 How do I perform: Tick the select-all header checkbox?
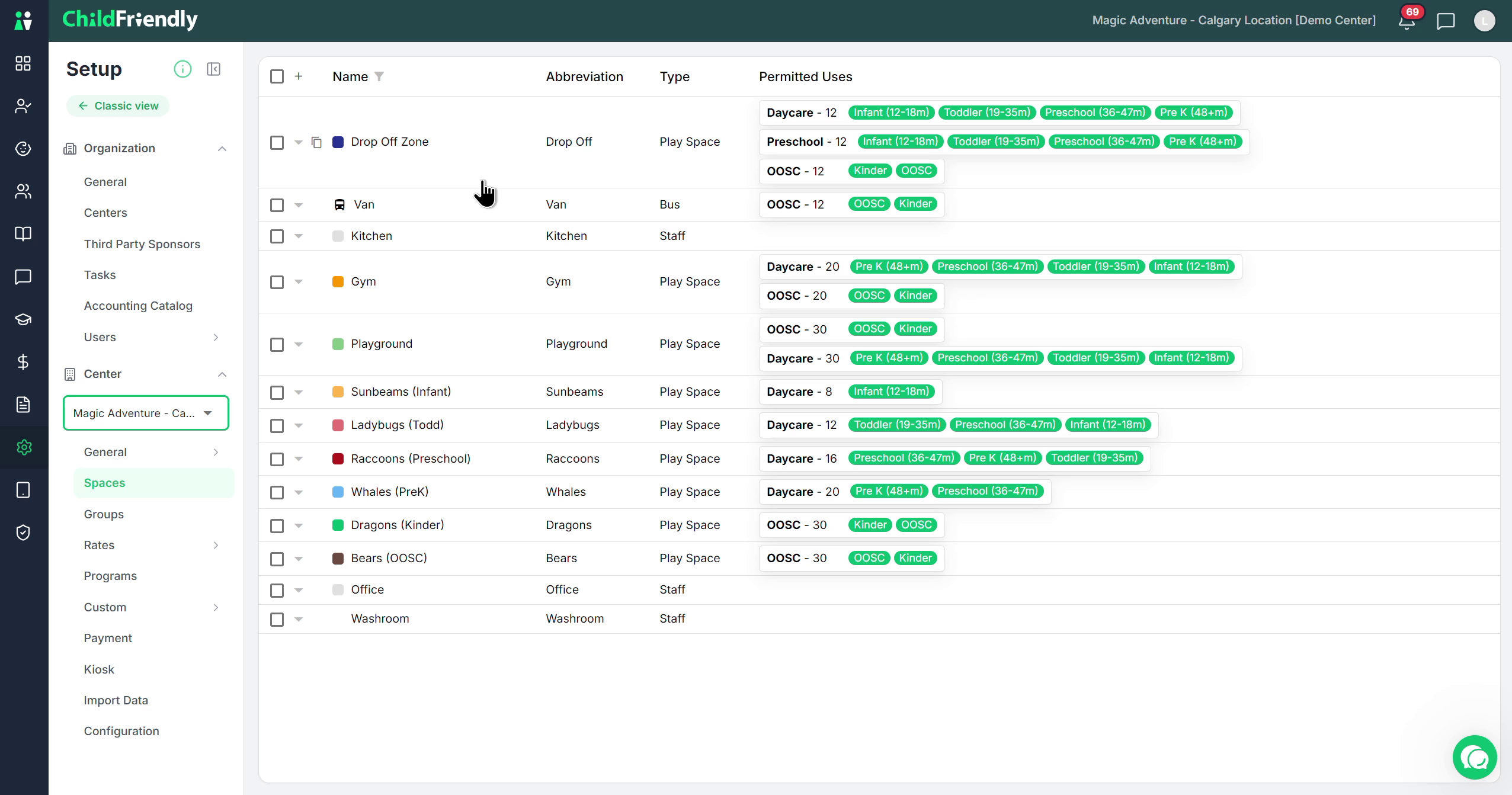coord(277,76)
